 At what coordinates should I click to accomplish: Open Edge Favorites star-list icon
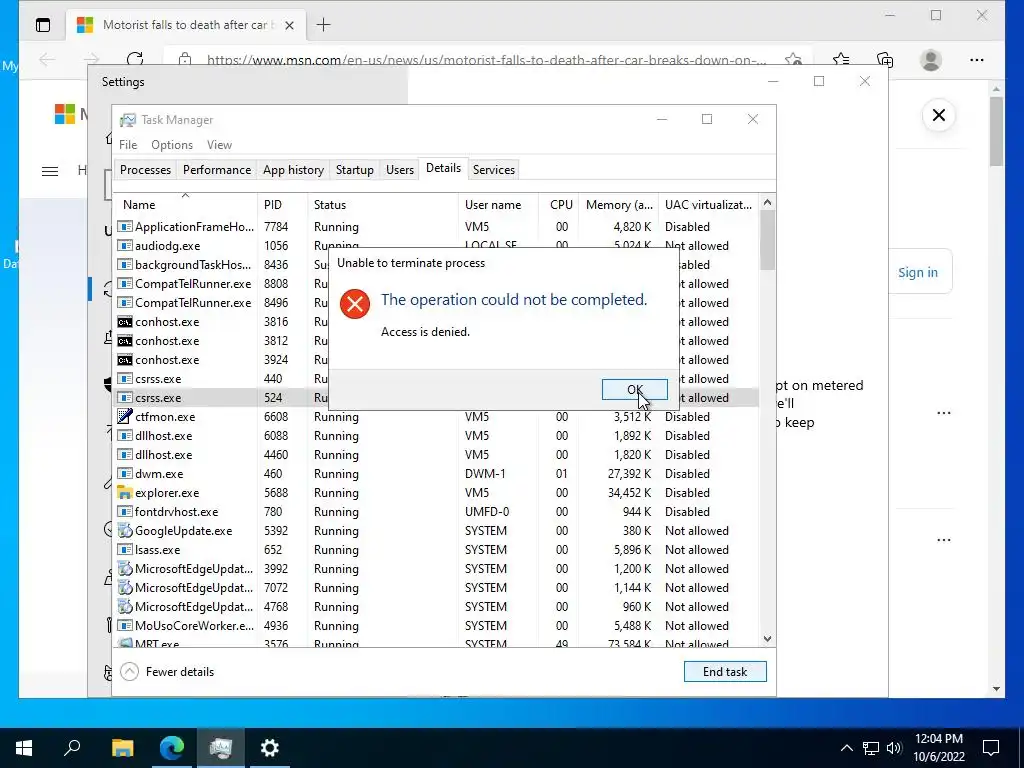coord(840,59)
